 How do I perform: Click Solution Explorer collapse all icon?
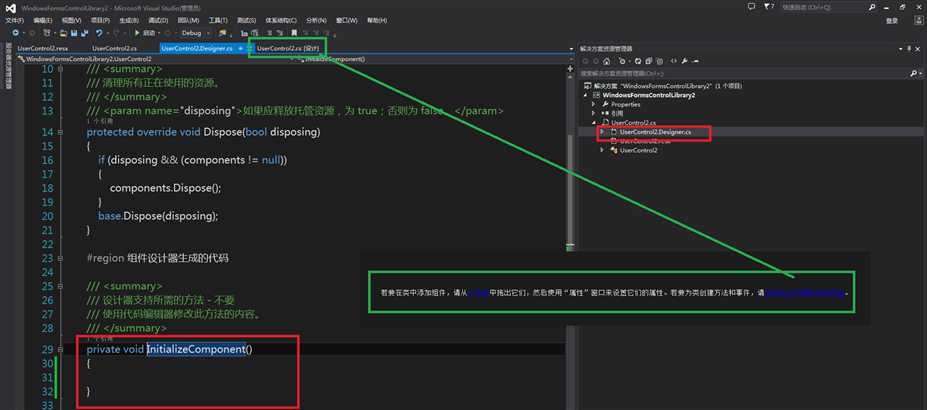649,61
